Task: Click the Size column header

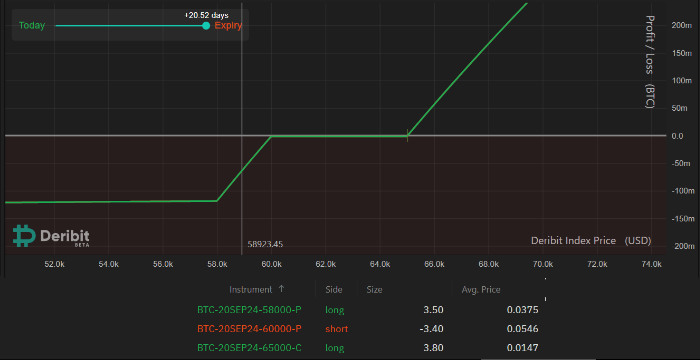Action: tap(374, 289)
